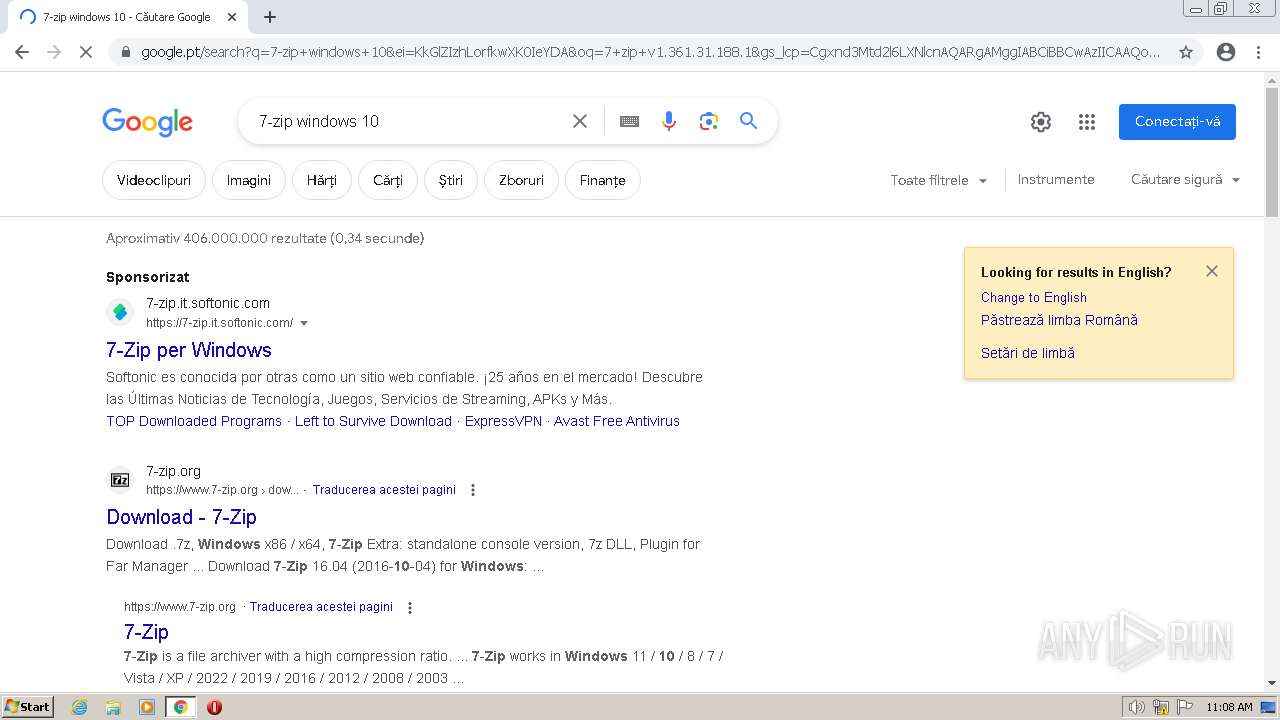Expand the Softonic ad URL dropdown arrow
The height and width of the screenshot is (720, 1280).
[304, 323]
